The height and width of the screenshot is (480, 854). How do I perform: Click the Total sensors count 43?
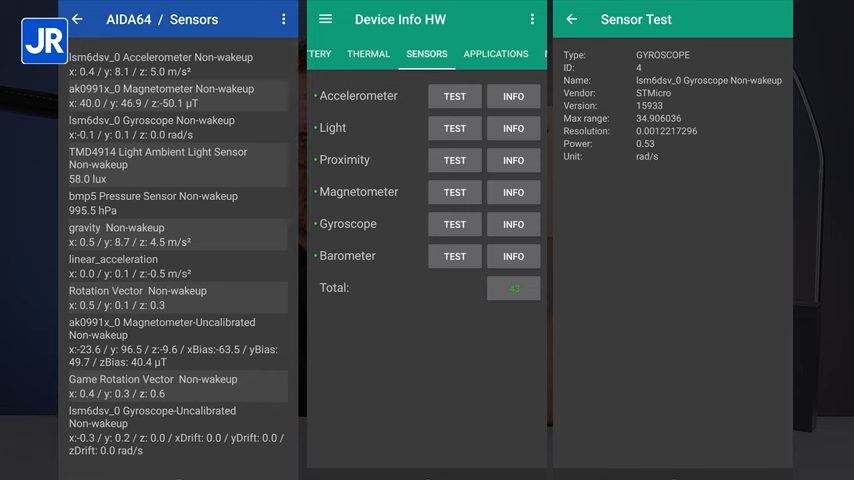click(x=514, y=289)
